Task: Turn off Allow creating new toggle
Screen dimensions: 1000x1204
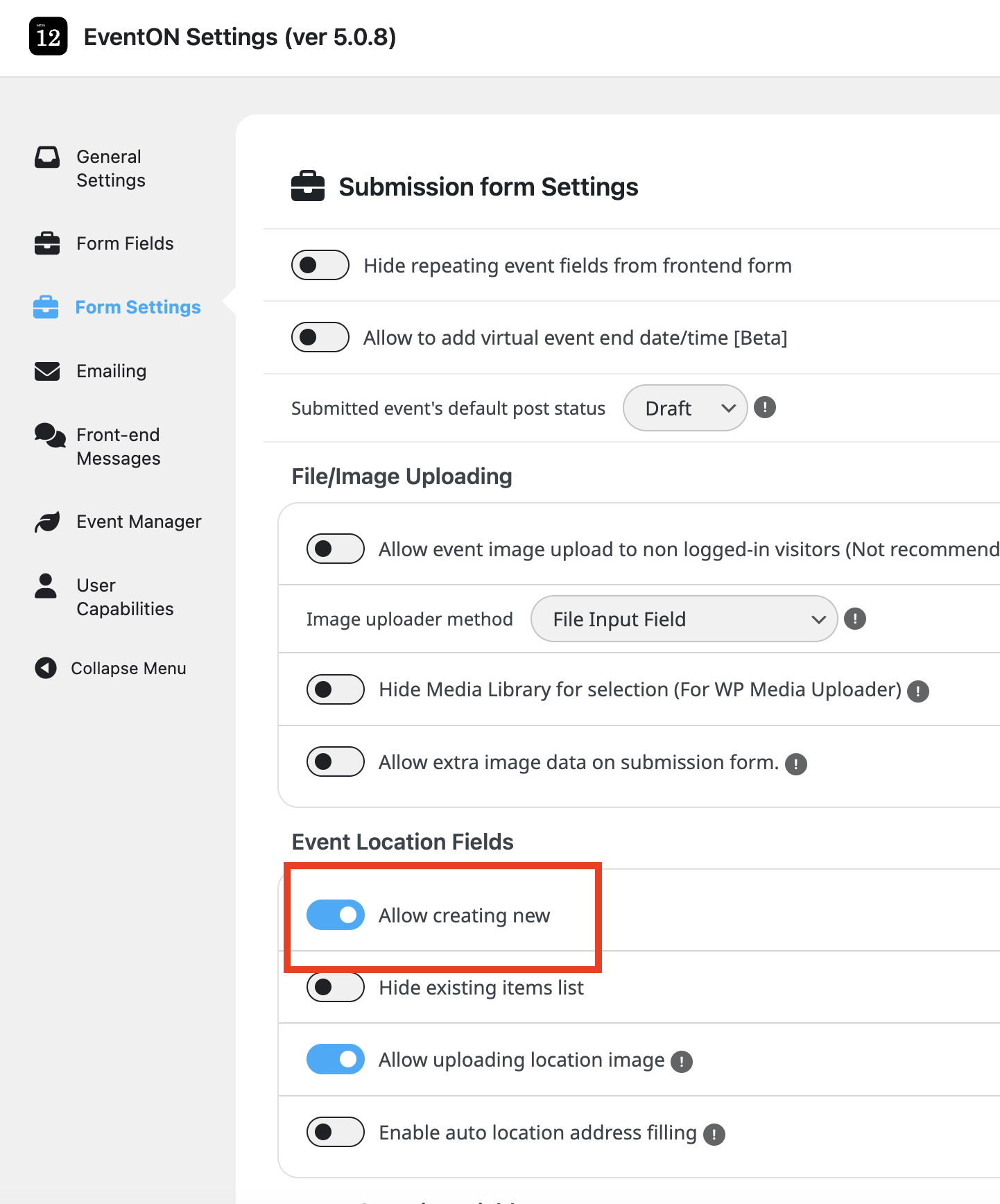Action: (336, 915)
